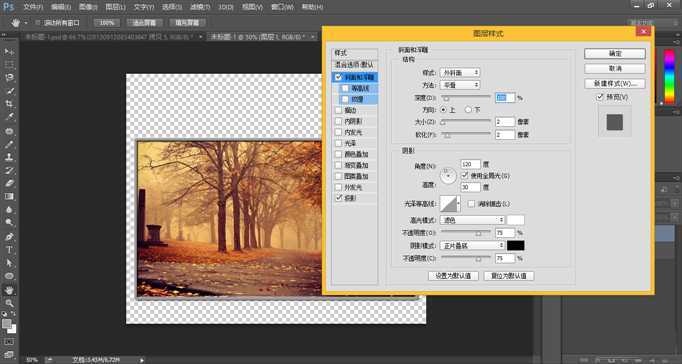Click the 复位为默认值 button

coord(509,276)
